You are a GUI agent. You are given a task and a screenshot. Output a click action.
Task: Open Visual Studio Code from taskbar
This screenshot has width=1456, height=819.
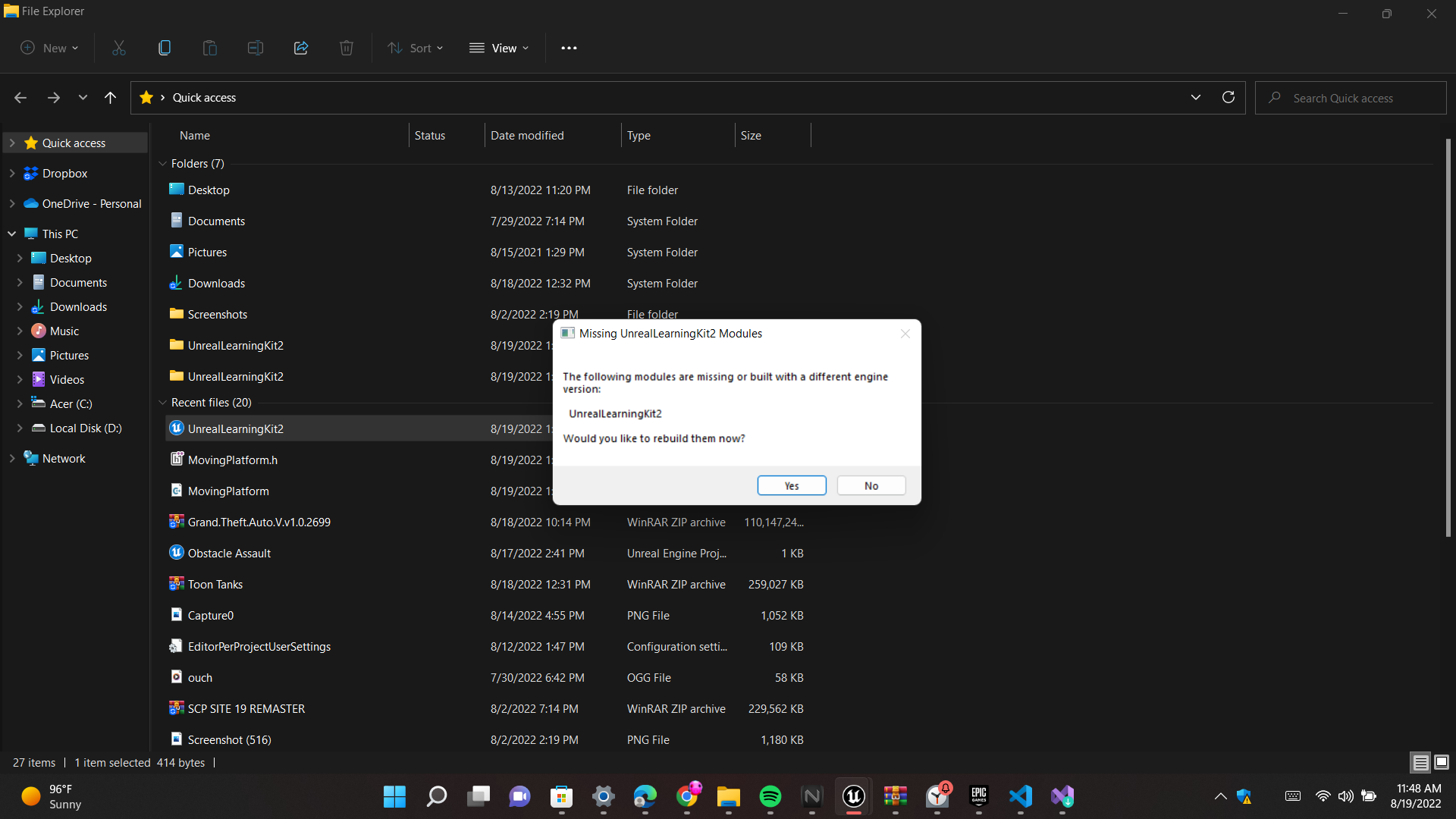pos(1021,796)
